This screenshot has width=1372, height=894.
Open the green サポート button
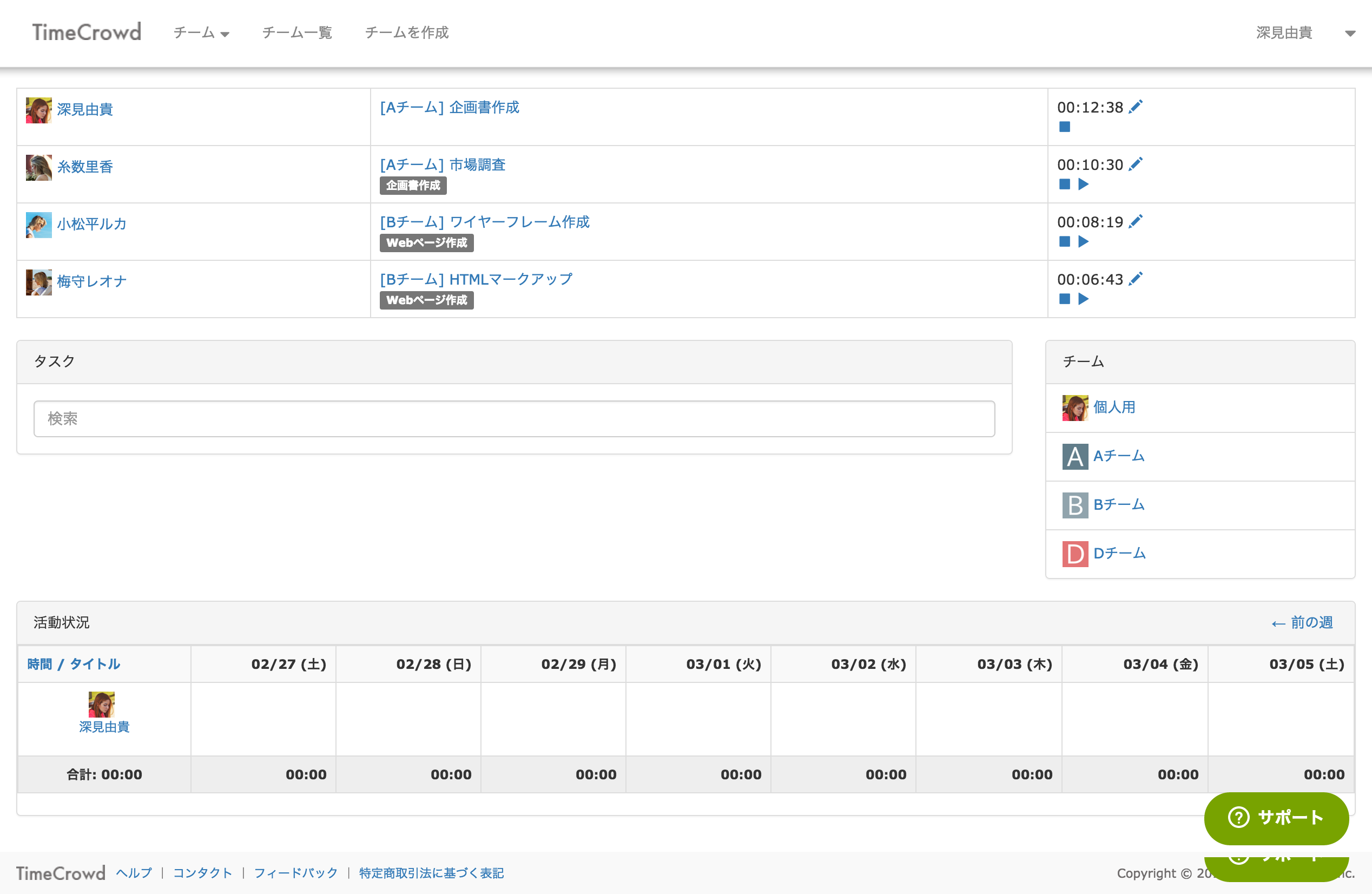point(1276,817)
